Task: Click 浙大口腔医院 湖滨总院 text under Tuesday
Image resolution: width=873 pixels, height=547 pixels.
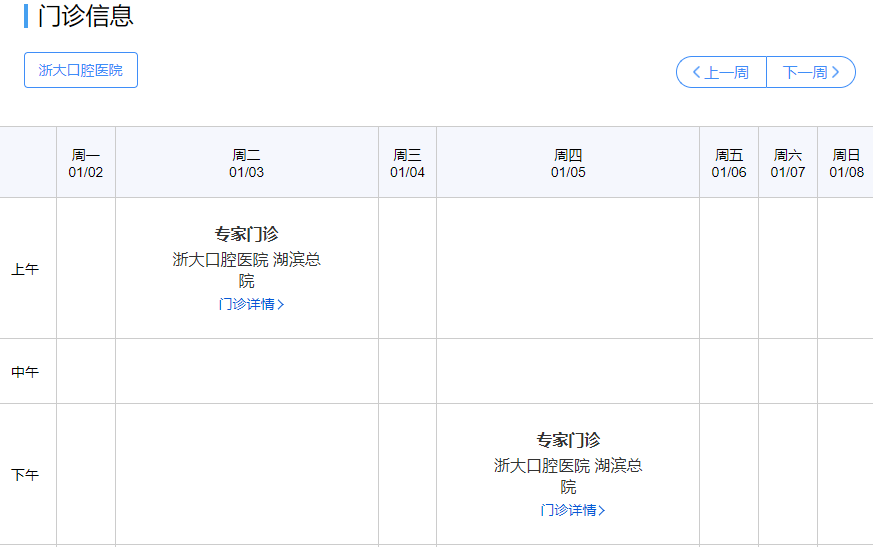Action: click(247, 260)
